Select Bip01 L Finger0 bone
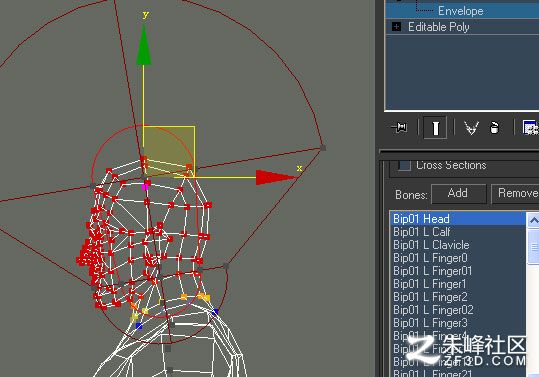Image resolution: width=539 pixels, height=377 pixels. [x=458, y=258]
